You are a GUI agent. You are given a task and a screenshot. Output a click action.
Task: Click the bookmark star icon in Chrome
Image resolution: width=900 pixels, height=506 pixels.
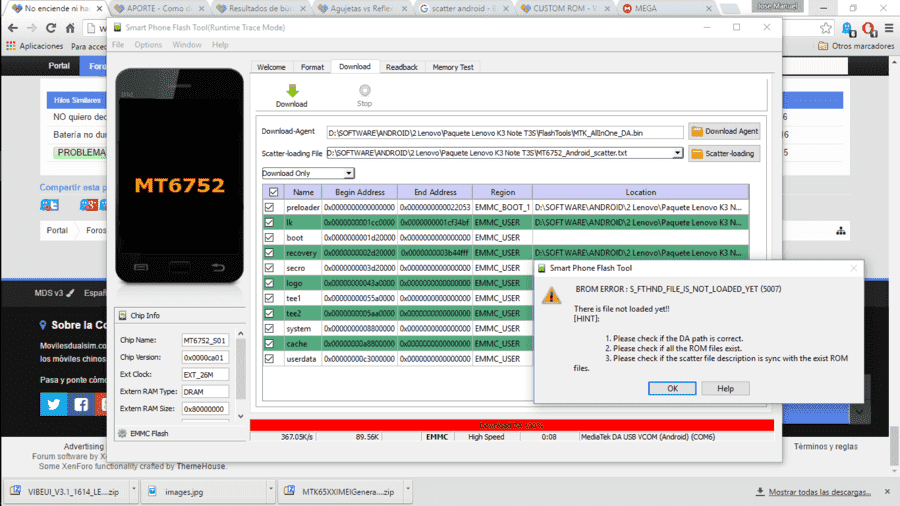825,28
